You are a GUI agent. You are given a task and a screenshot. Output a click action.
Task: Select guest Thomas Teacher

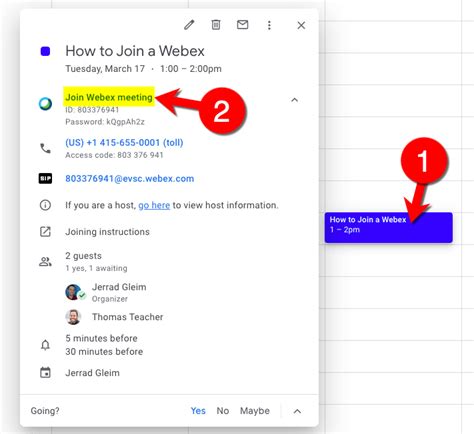coord(127,317)
